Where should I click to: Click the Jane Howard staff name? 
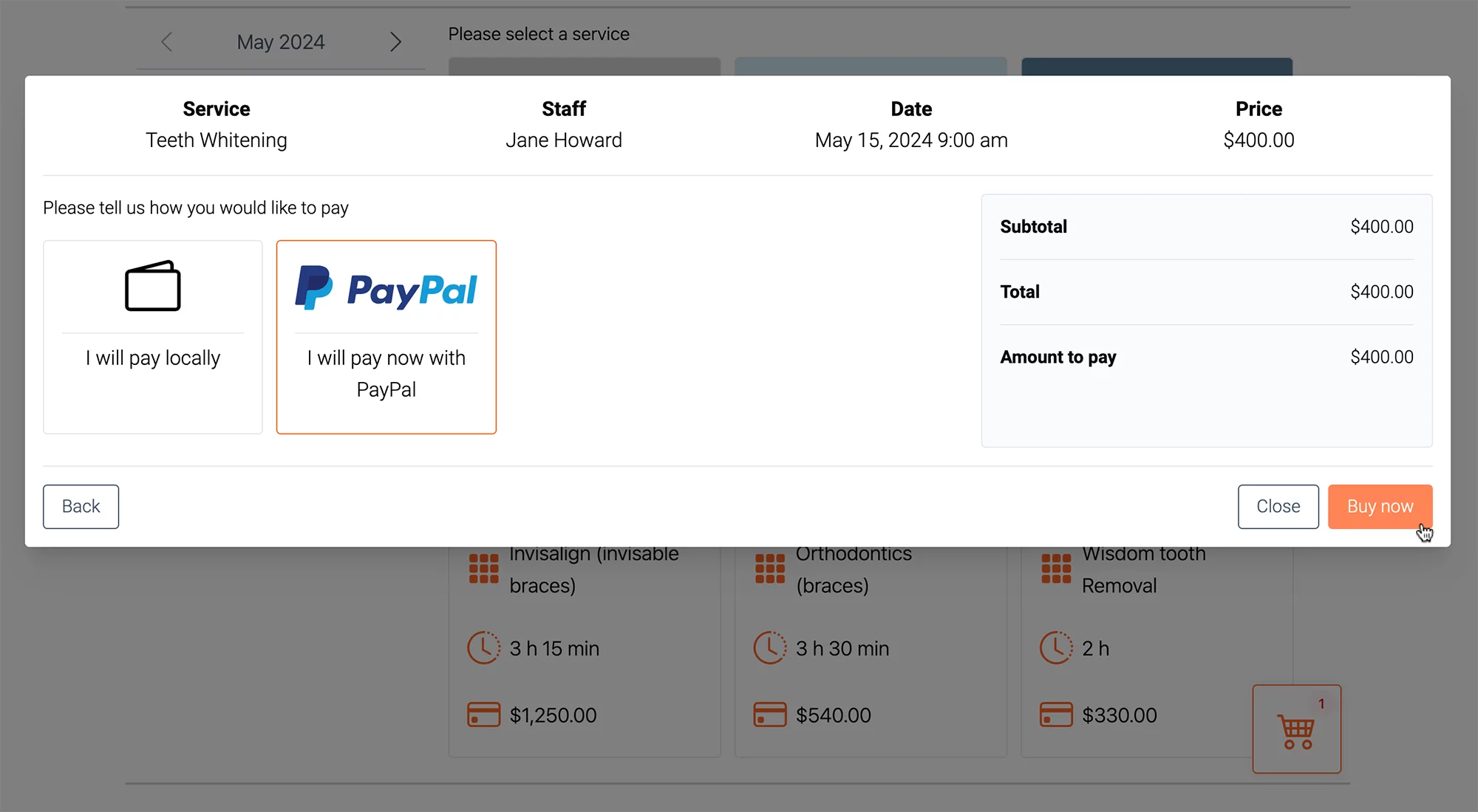564,140
